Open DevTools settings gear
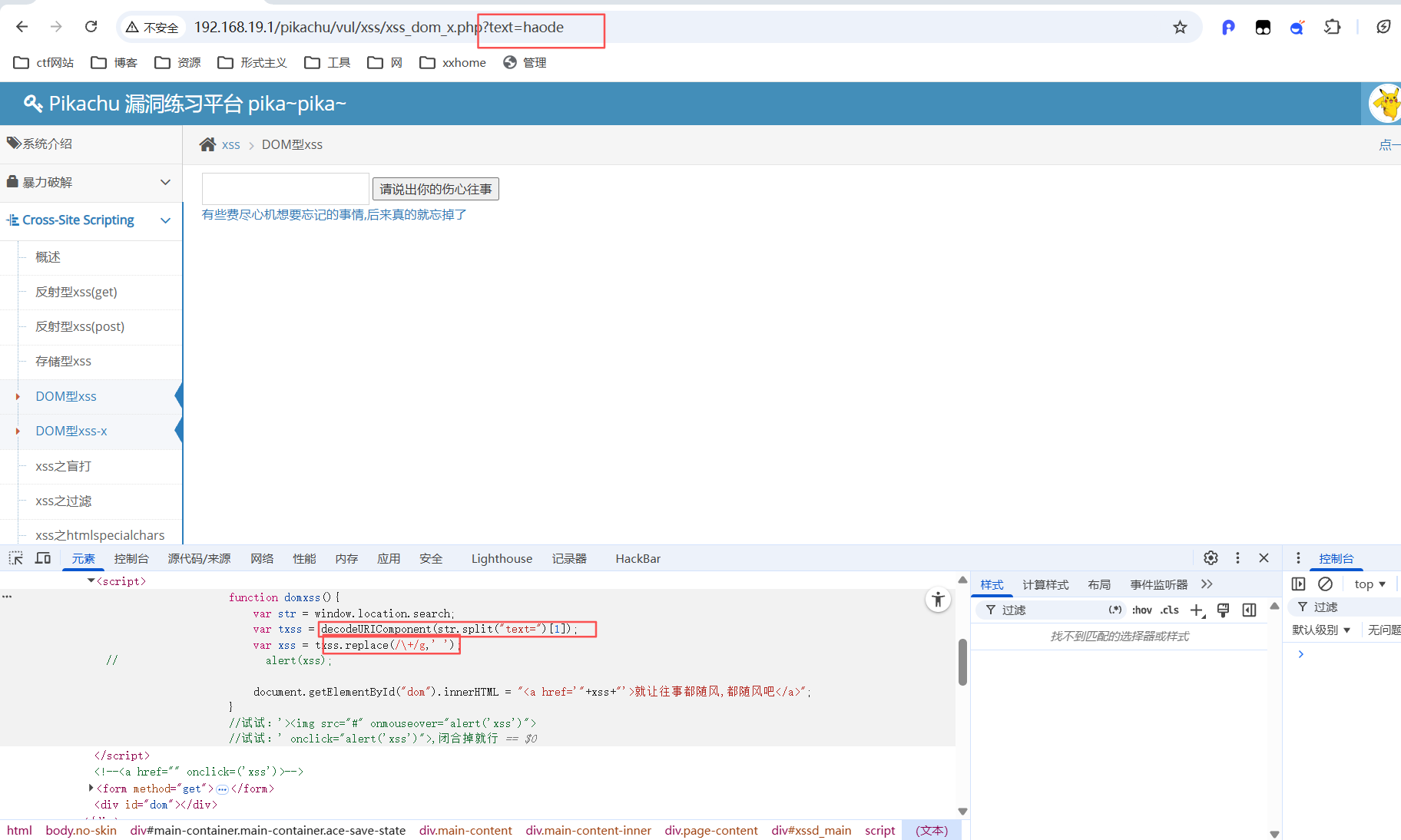Screen dimensions: 1401x840 [1211, 558]
